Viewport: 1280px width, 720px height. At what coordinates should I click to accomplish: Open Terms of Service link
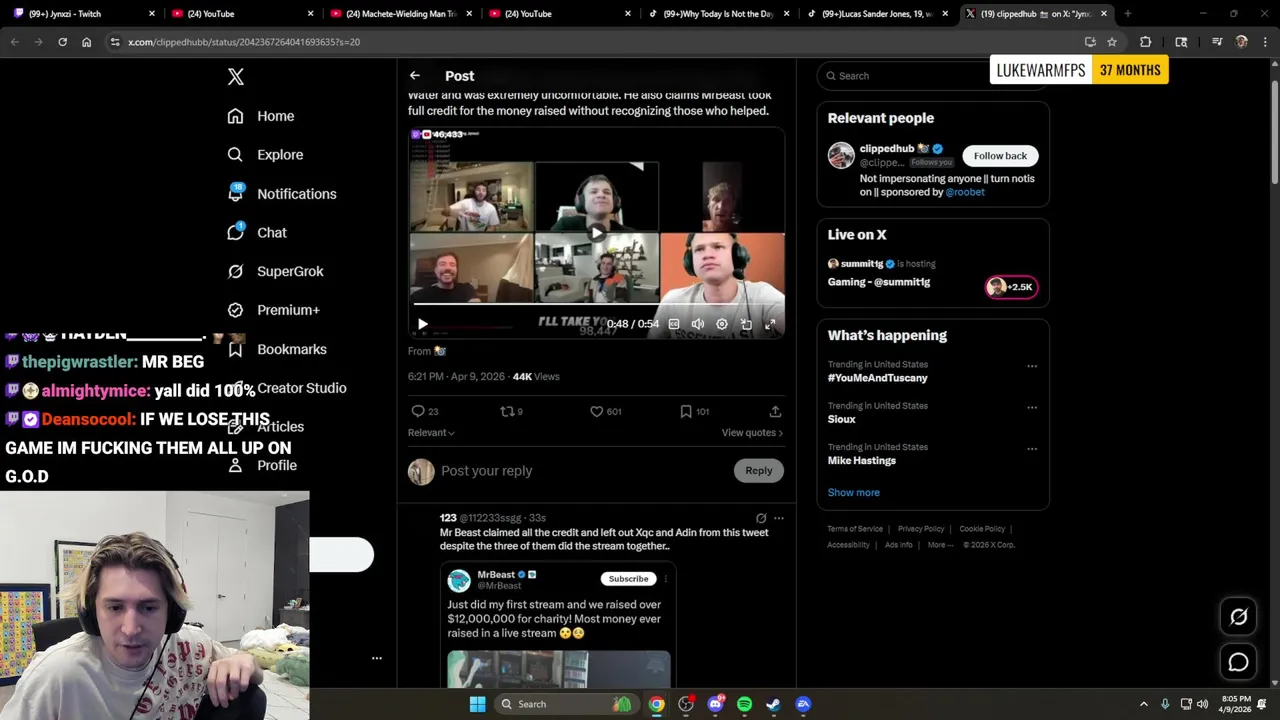[x=855, y=529]
